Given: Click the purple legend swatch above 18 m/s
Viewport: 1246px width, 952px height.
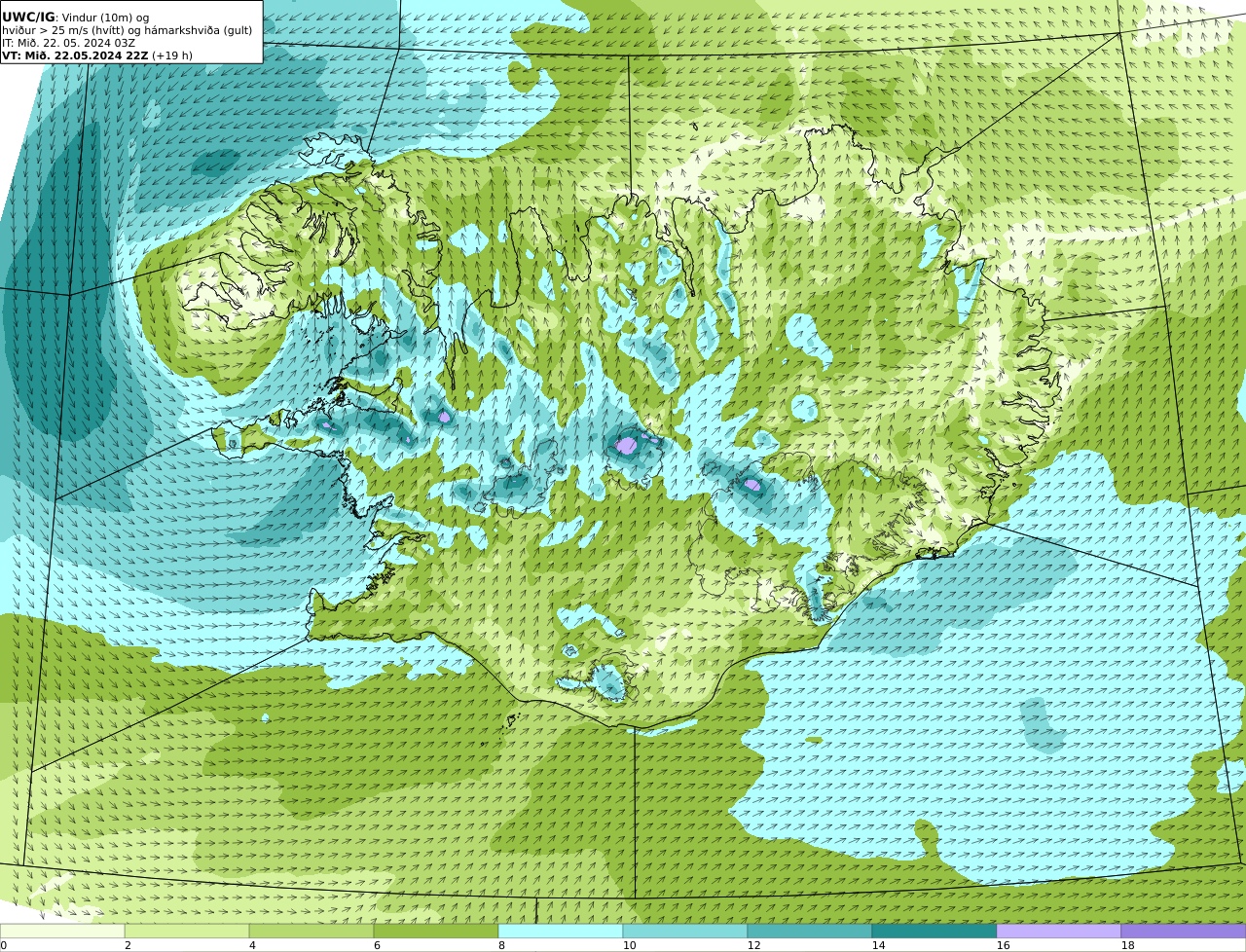Looking at the screenshot, I should click(1184, 931).
